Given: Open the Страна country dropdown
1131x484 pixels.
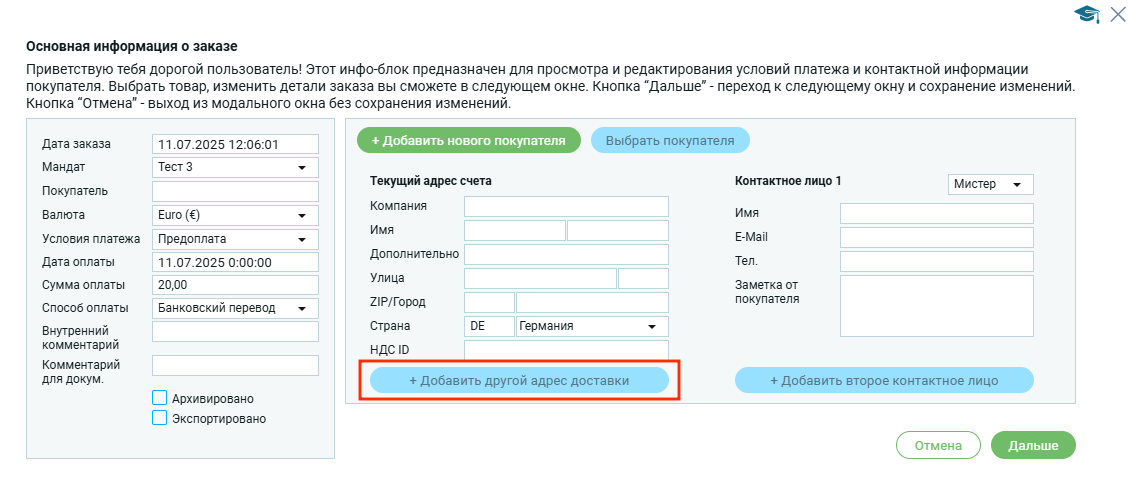Looking at the screenshot, I should (x=591, y=326).
